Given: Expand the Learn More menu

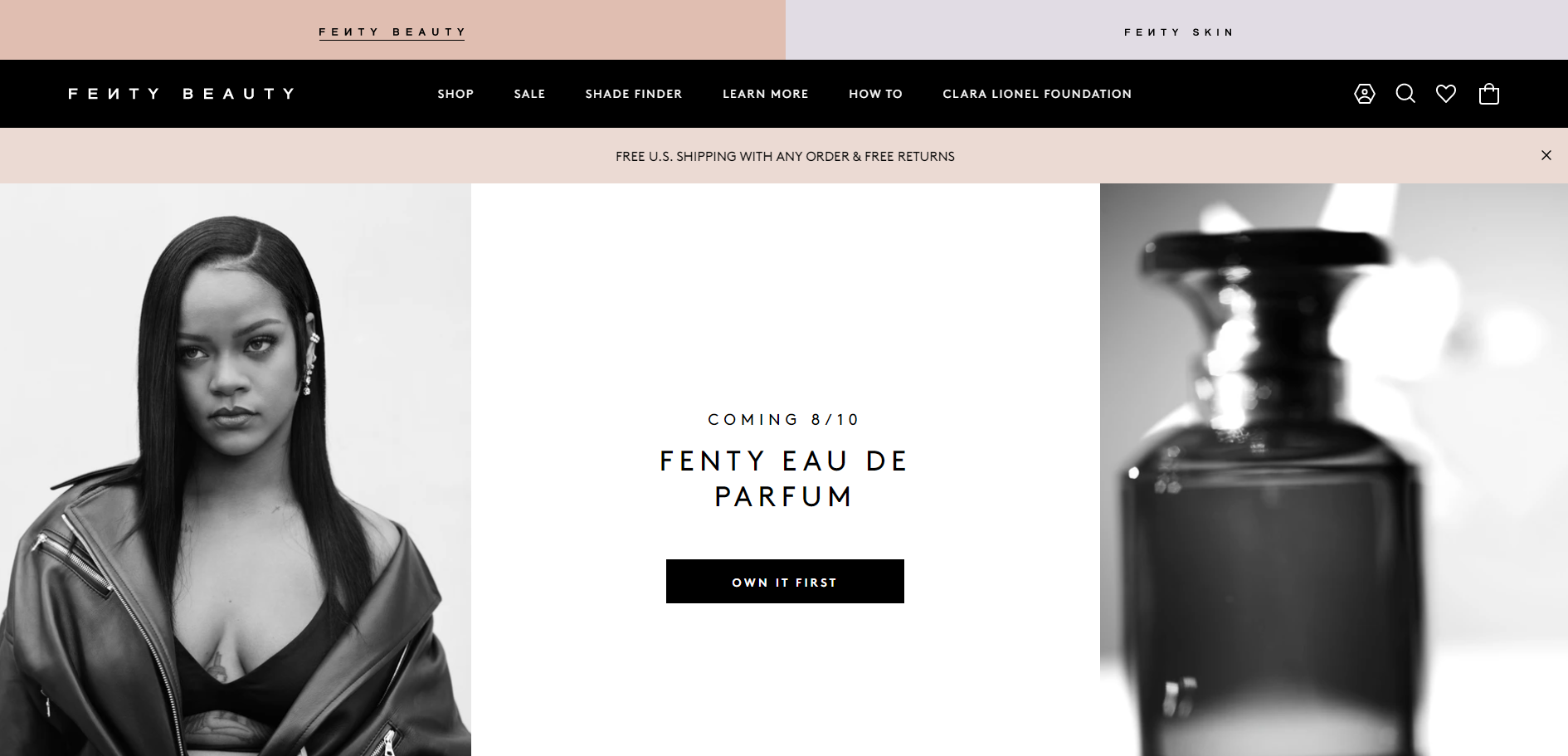Looking at the screenshot, I should pos(765,94).
